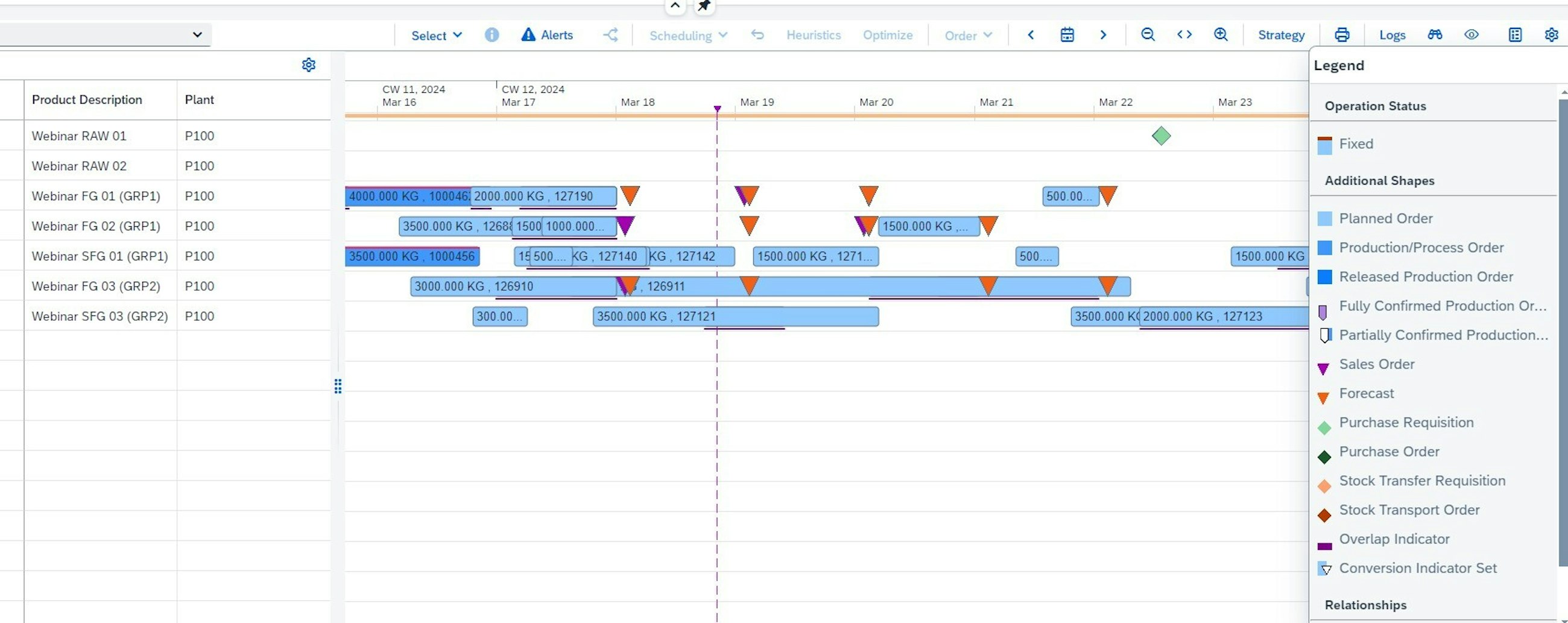This screenshot has width=1568, height=623.
Task: Toggle the legend panel icon
Action: click(x=1515, y=35)
